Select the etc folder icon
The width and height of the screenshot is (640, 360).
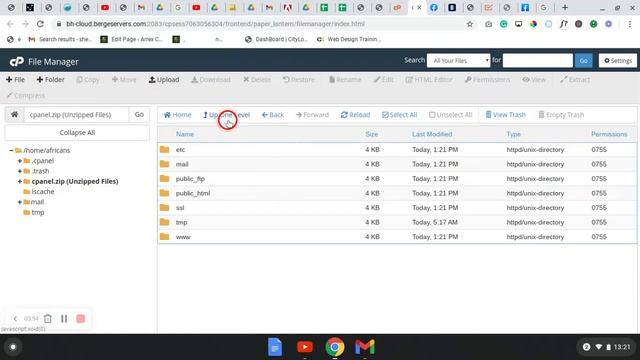pos(164,149)
